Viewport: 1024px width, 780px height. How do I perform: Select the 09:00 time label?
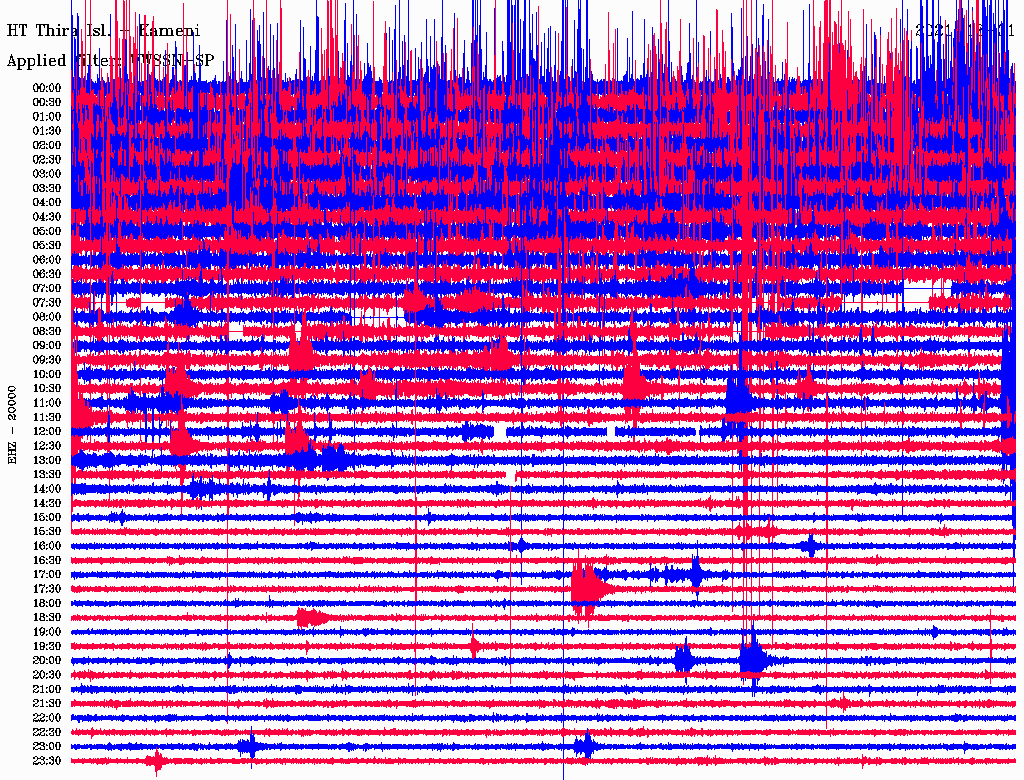point(47,346)
